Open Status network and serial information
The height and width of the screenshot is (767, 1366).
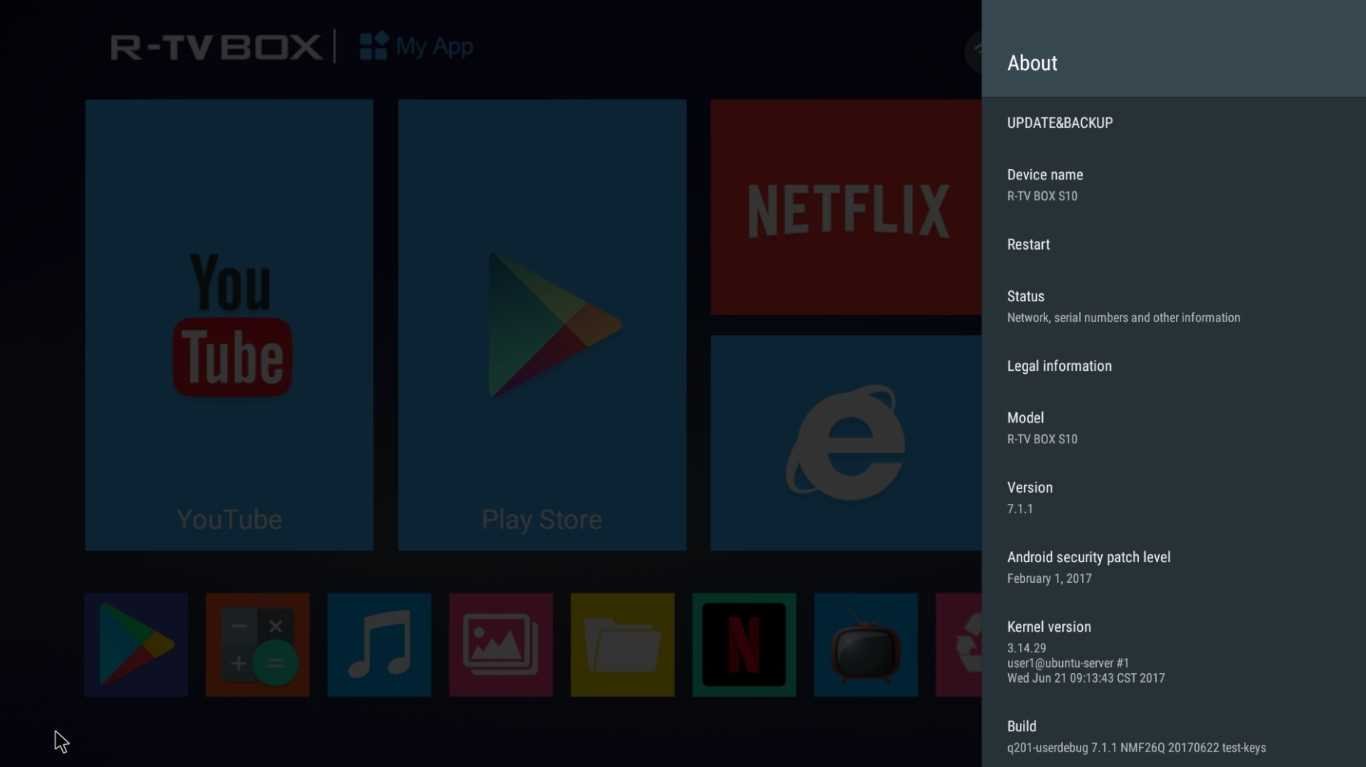point(1174,306)
